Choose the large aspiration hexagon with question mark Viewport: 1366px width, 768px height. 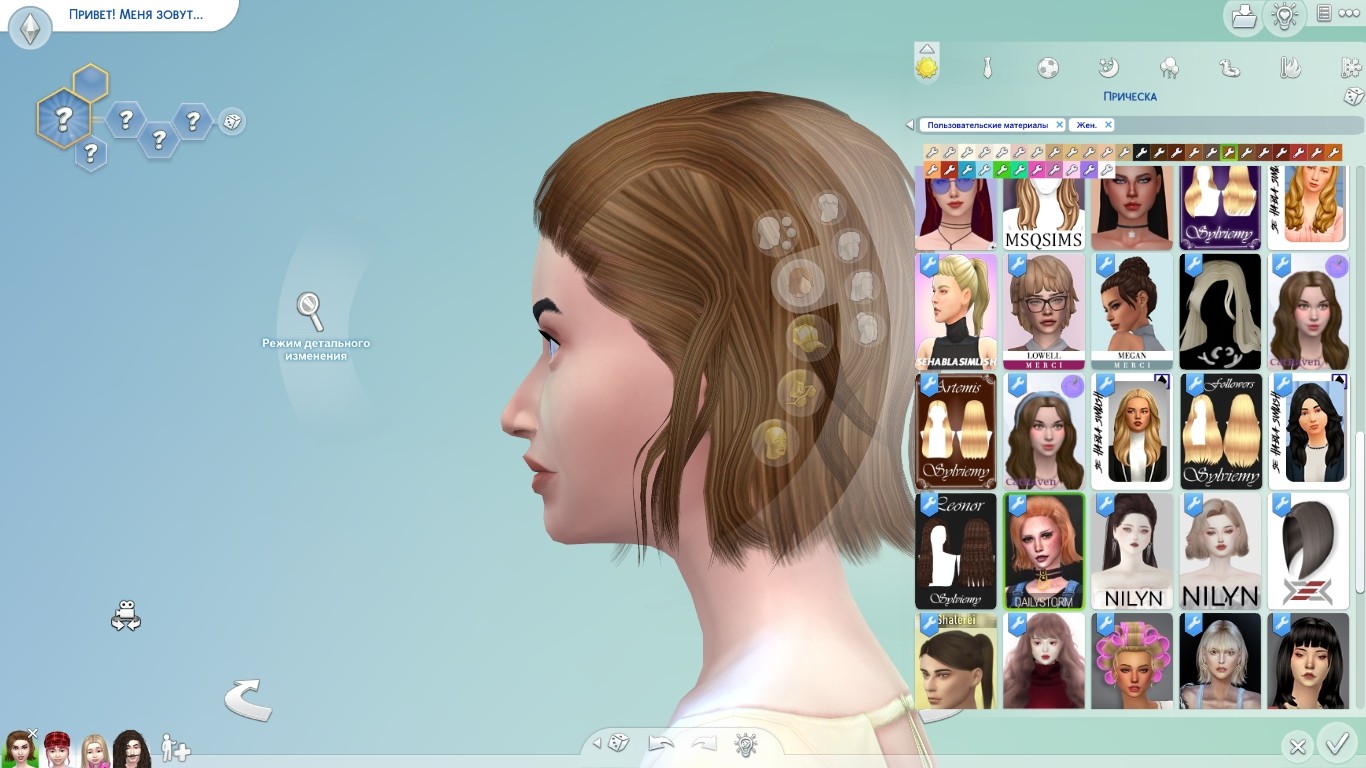point(63,120)
